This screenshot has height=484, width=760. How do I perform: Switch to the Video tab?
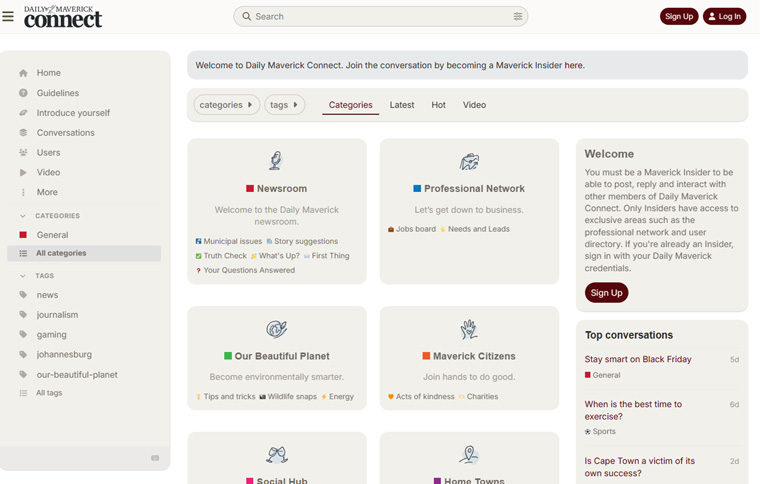point(474,105)
